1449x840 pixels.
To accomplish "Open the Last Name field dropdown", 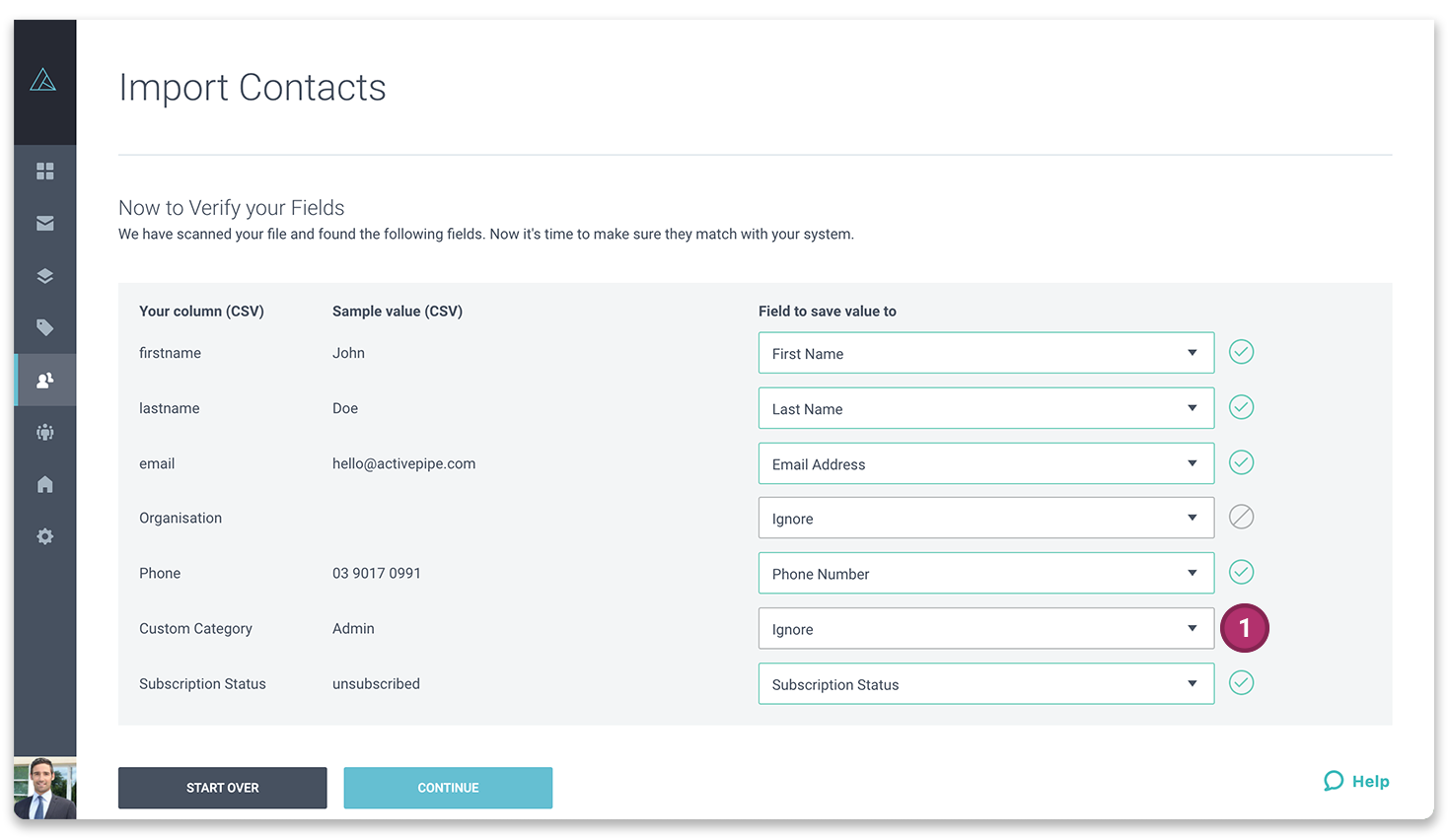I will 986,408.
